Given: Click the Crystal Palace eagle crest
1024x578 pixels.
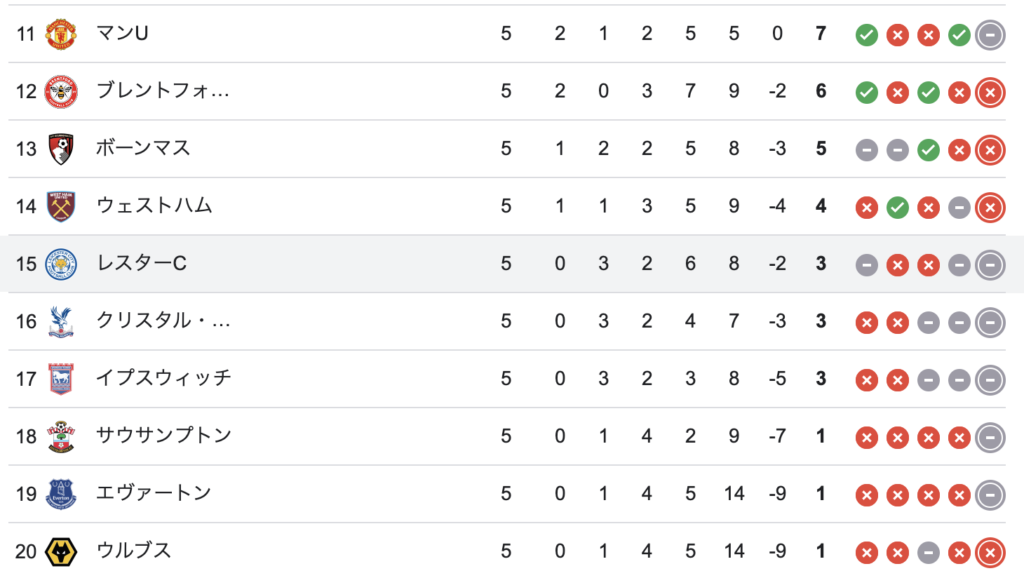Looking at the screenshot, I should (x=61, y=321).
